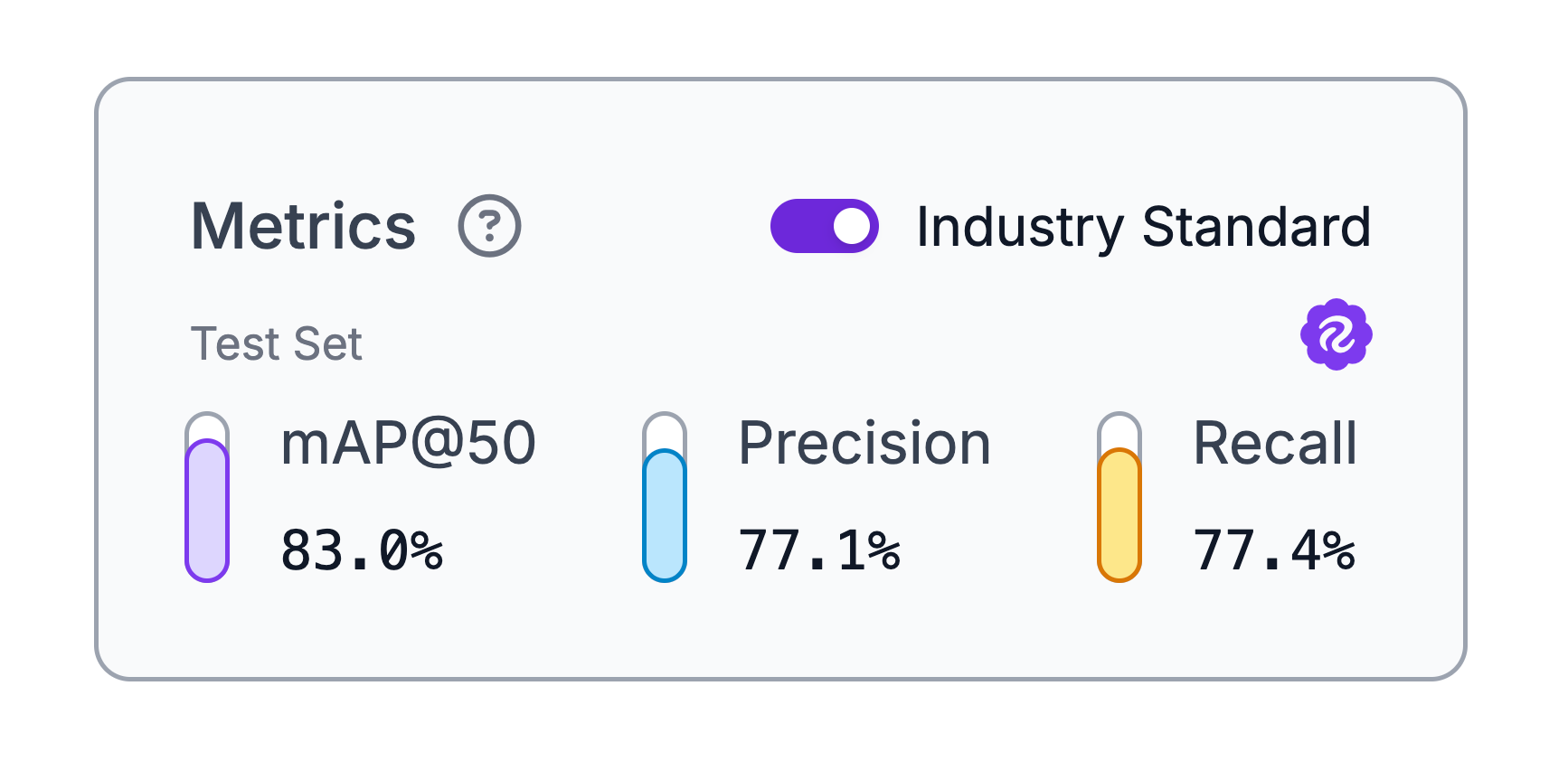
Task: Toggle the Industry Standard switch
Action: tap(824, 226)
